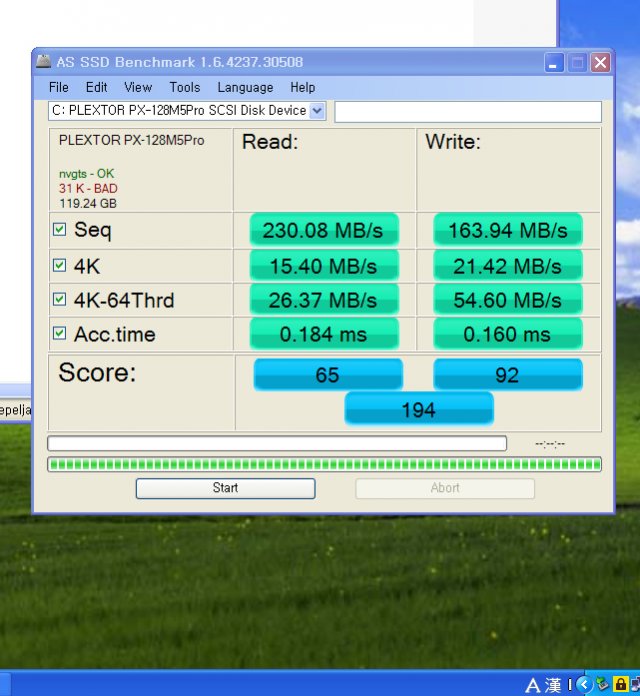
Task: Click the elapsed time indicator --:--:--
Action: [x=550, y=443]
